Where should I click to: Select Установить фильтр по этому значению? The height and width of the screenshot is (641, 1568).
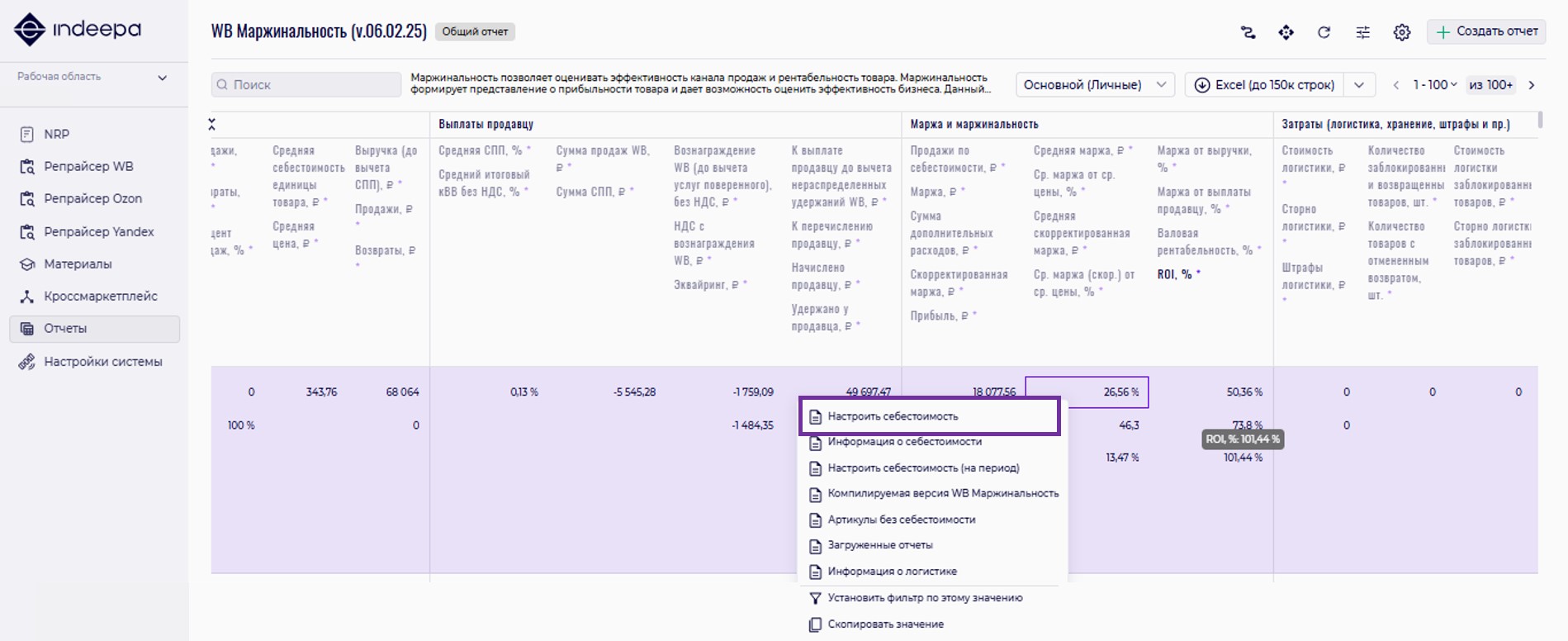pos(925,598)
